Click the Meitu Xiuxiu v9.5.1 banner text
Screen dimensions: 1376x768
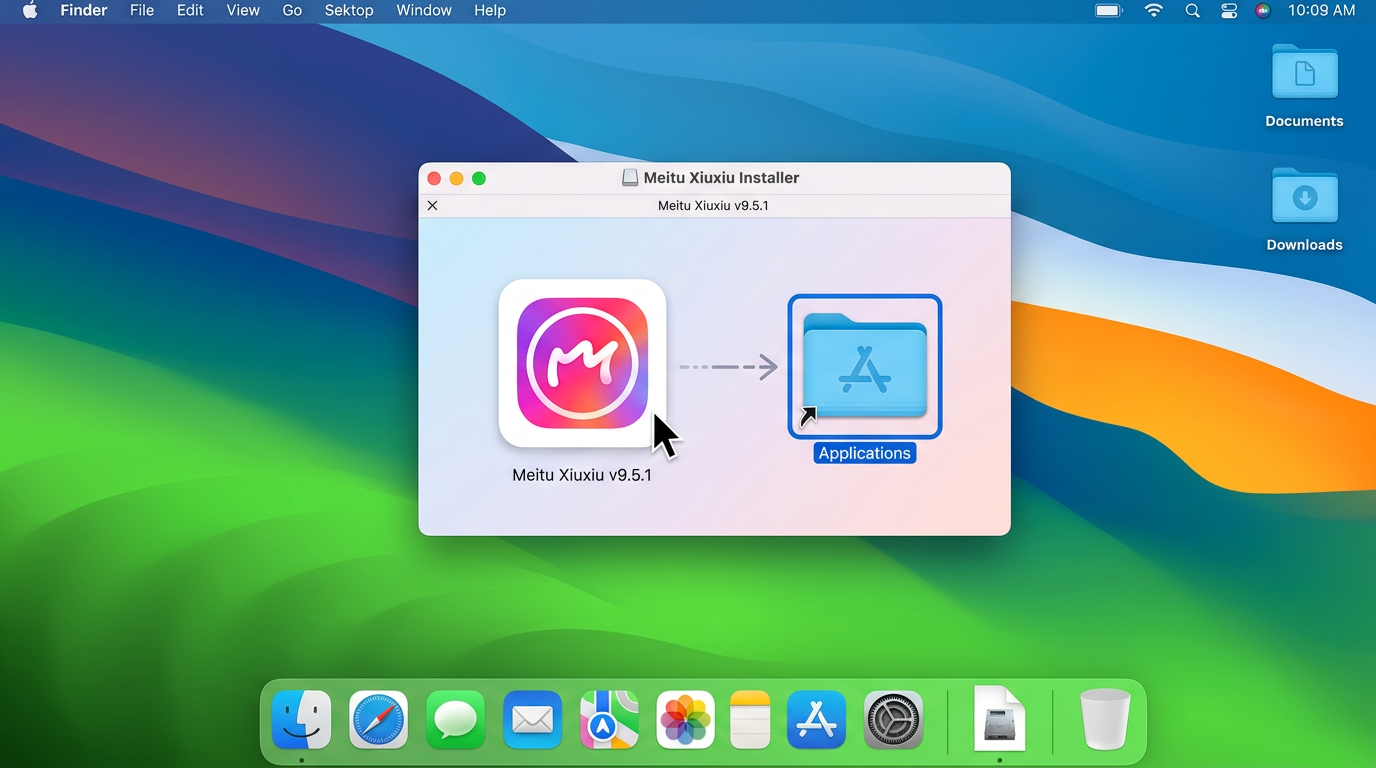(x=713, y=206)
